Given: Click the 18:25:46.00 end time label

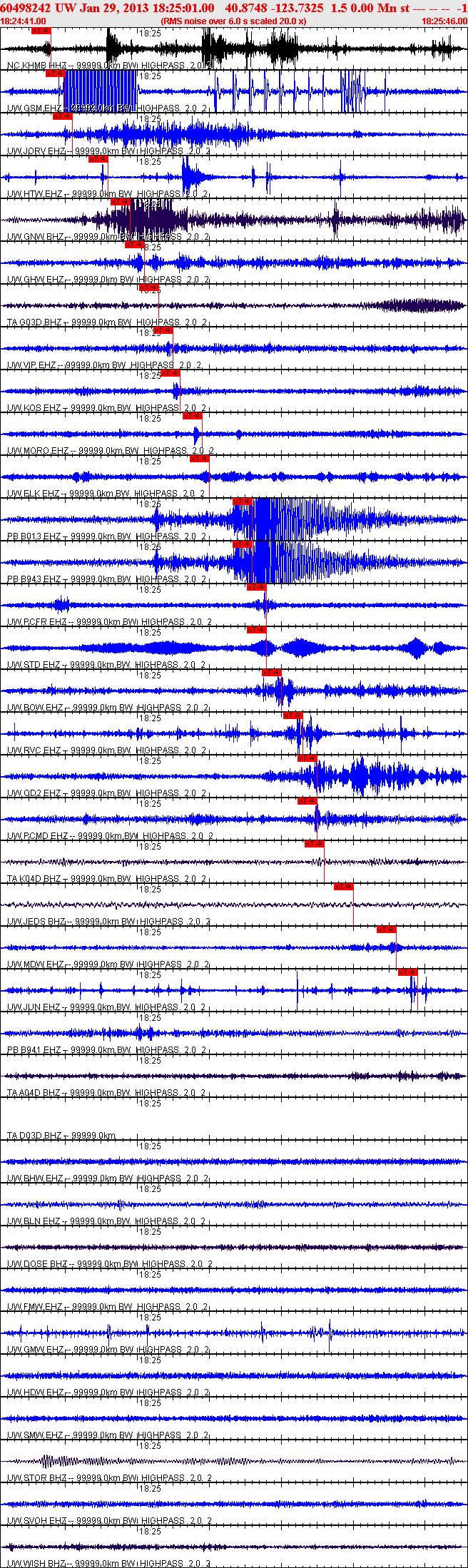Looking at the screenshot, I should pos(444,21).
